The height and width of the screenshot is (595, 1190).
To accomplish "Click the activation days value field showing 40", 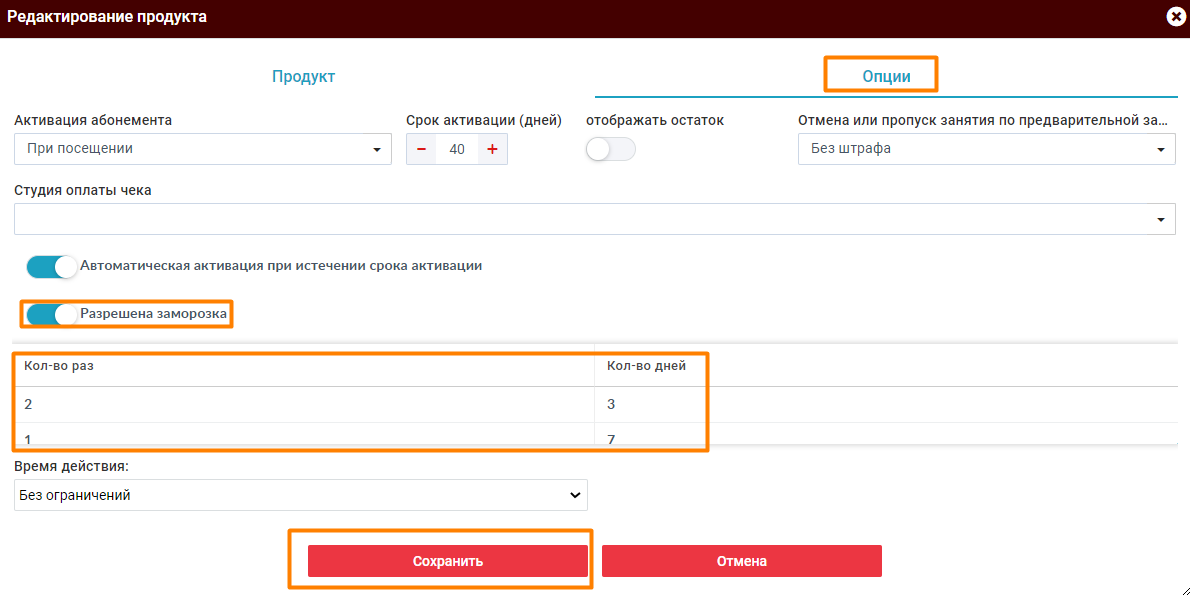I will pyautogui.click(x=457, y=149).
